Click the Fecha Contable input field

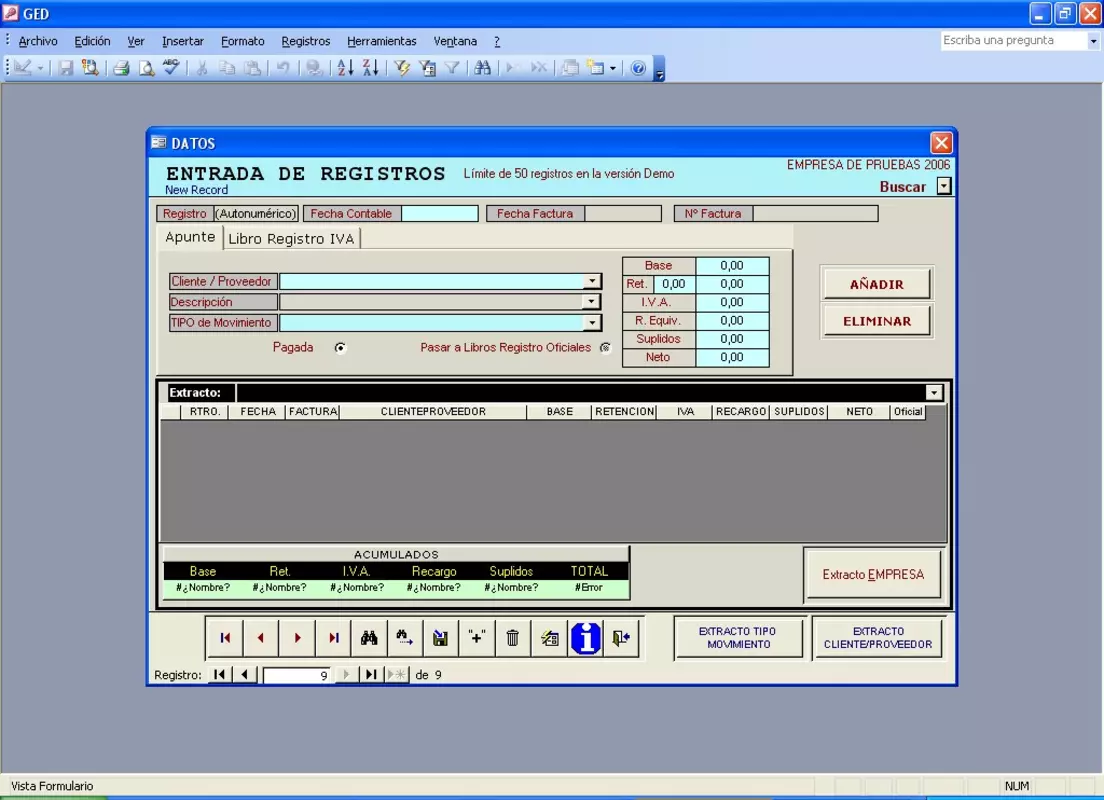point(439,213)
